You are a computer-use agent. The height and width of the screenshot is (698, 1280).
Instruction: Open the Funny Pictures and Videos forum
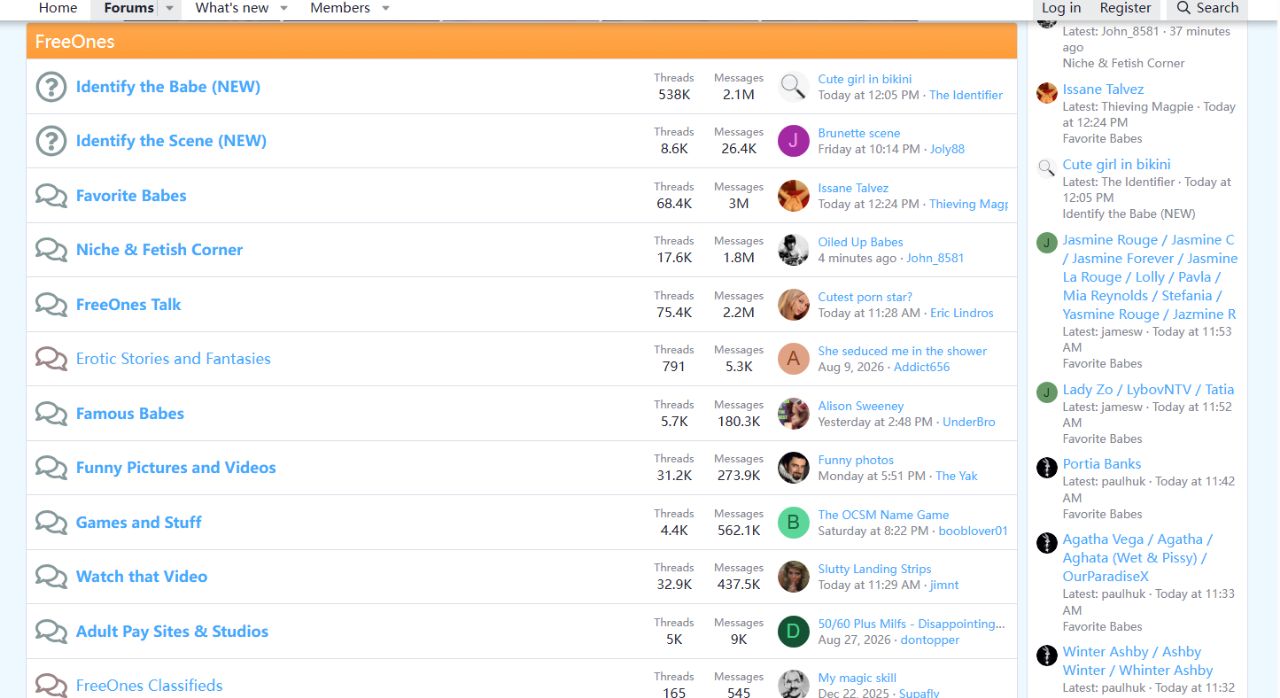point(176,468)
